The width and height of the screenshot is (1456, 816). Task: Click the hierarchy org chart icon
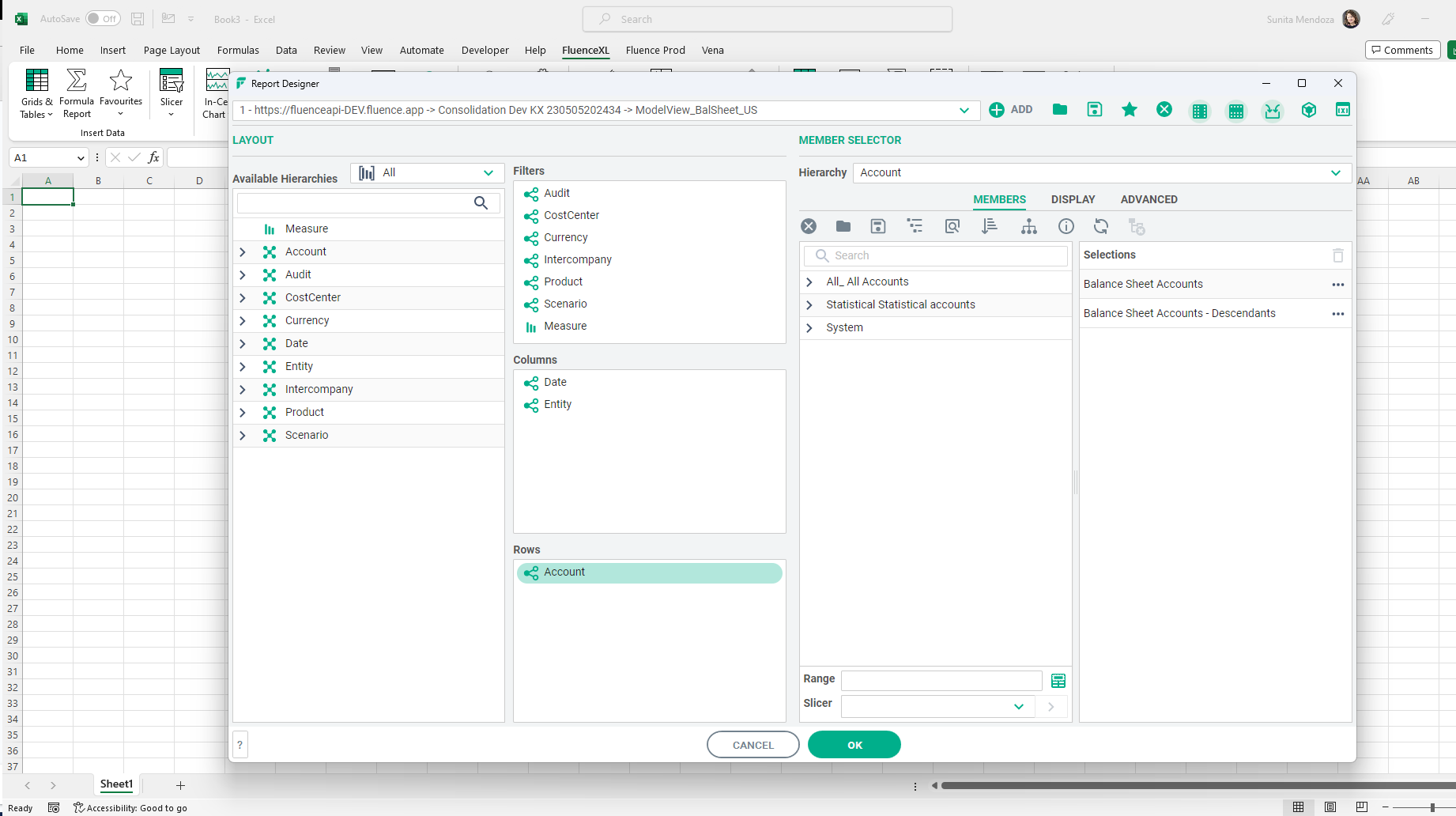tap(1028, 226)
